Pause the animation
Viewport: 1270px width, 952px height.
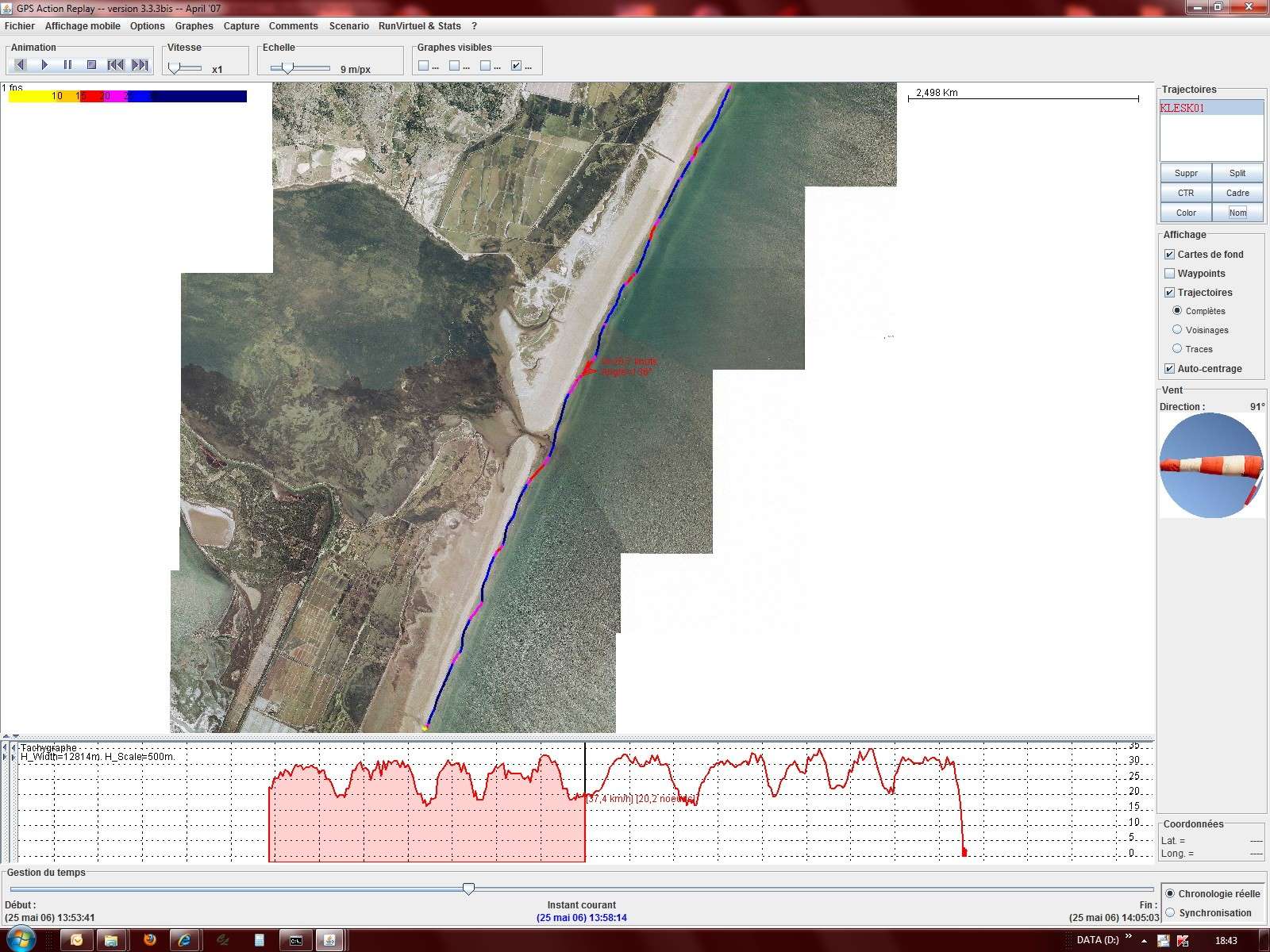(x=67, y=64)
